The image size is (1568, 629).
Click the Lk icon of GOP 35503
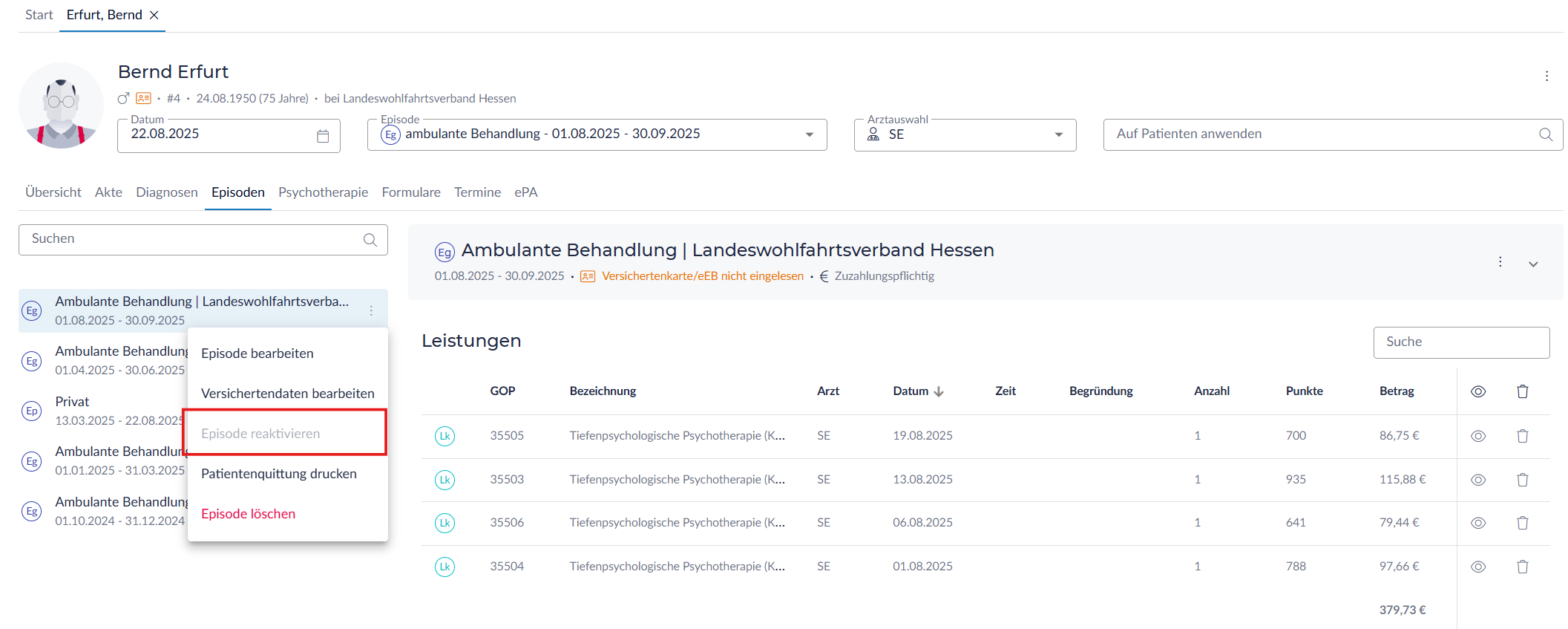445,480
